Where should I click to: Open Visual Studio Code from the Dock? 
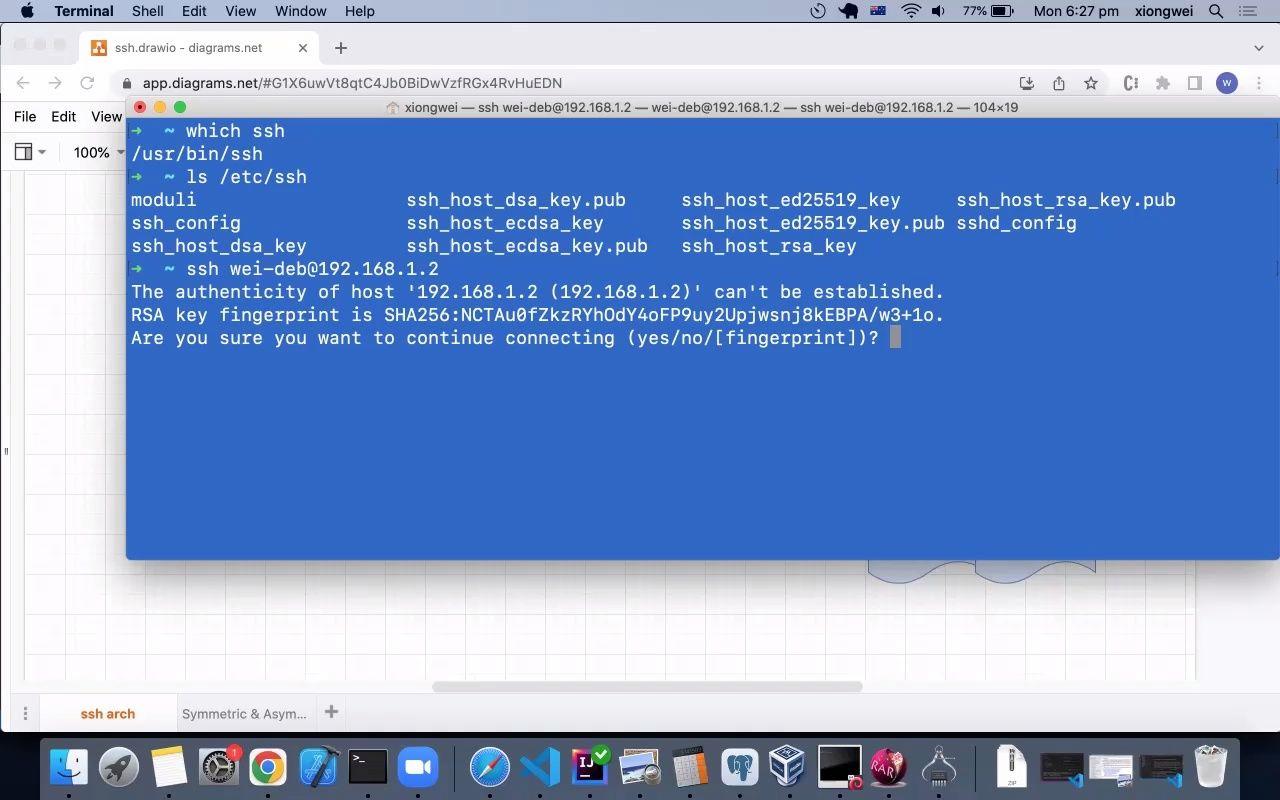[540, 767]
